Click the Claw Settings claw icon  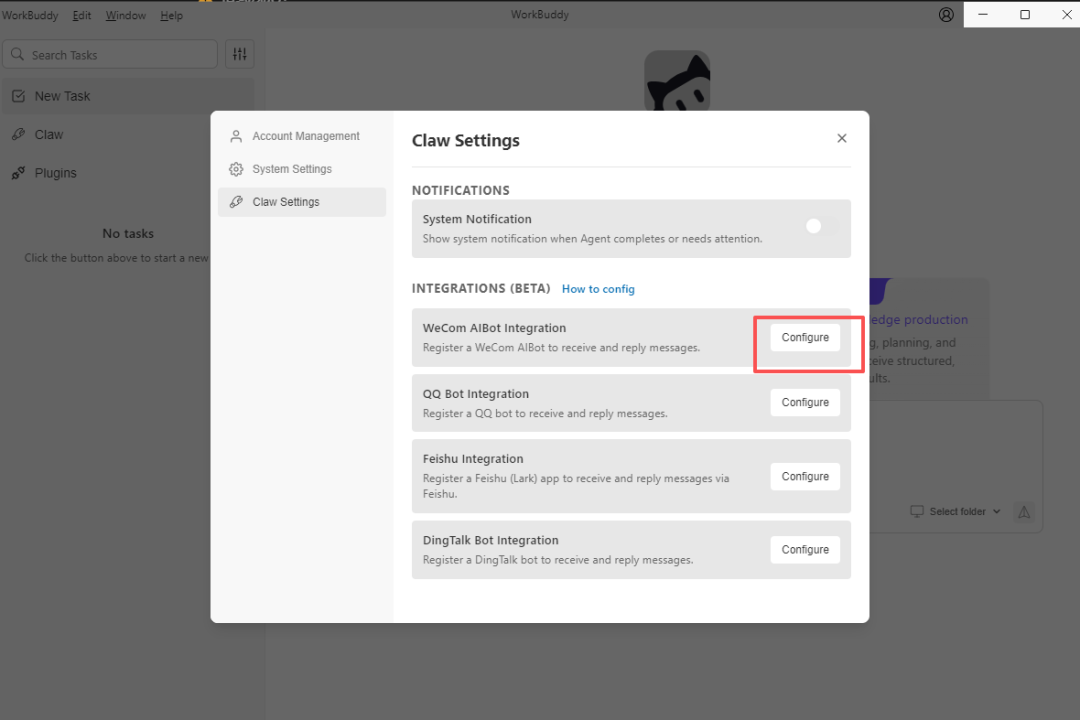coord(236,202)
